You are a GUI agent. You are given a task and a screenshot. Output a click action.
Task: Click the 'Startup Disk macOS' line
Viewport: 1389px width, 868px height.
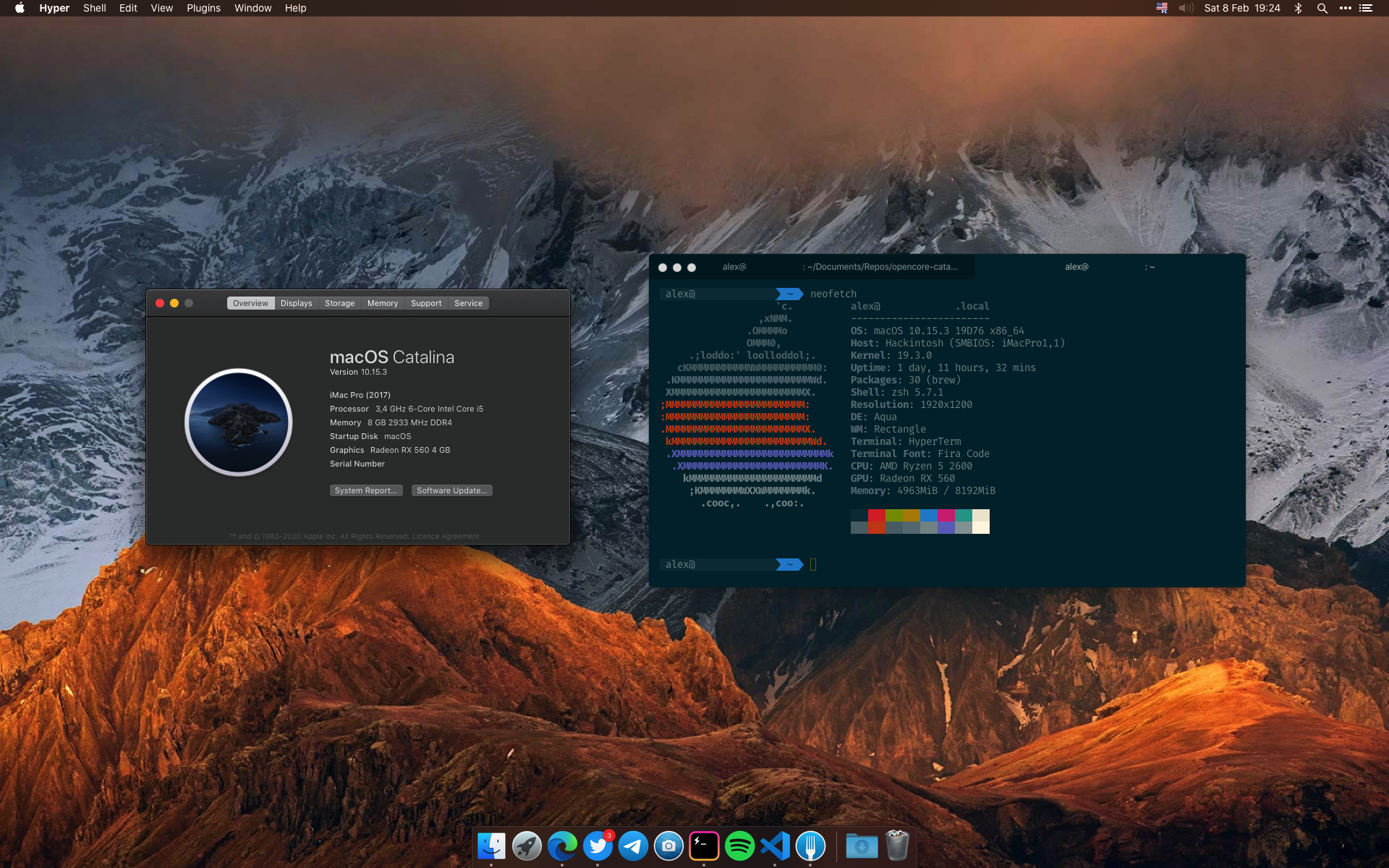tap(370, 436)
